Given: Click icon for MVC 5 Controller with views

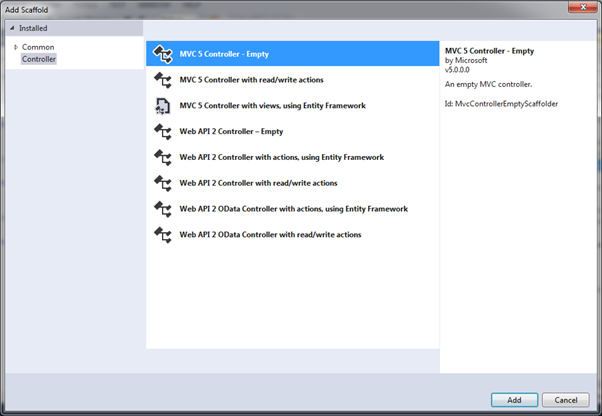Looking at the screenshot, I should 162,106.
